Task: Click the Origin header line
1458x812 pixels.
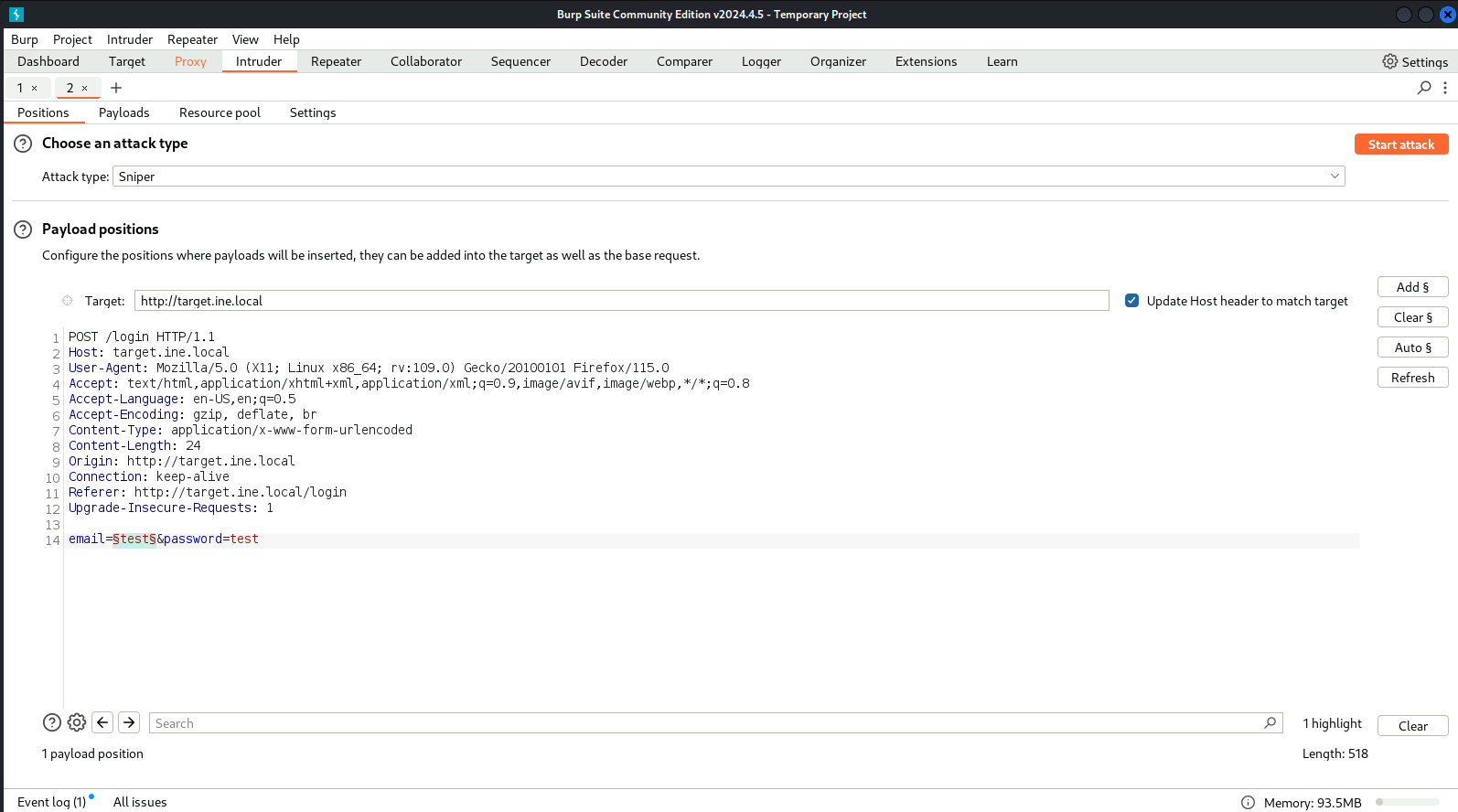Action: point(182,462)
